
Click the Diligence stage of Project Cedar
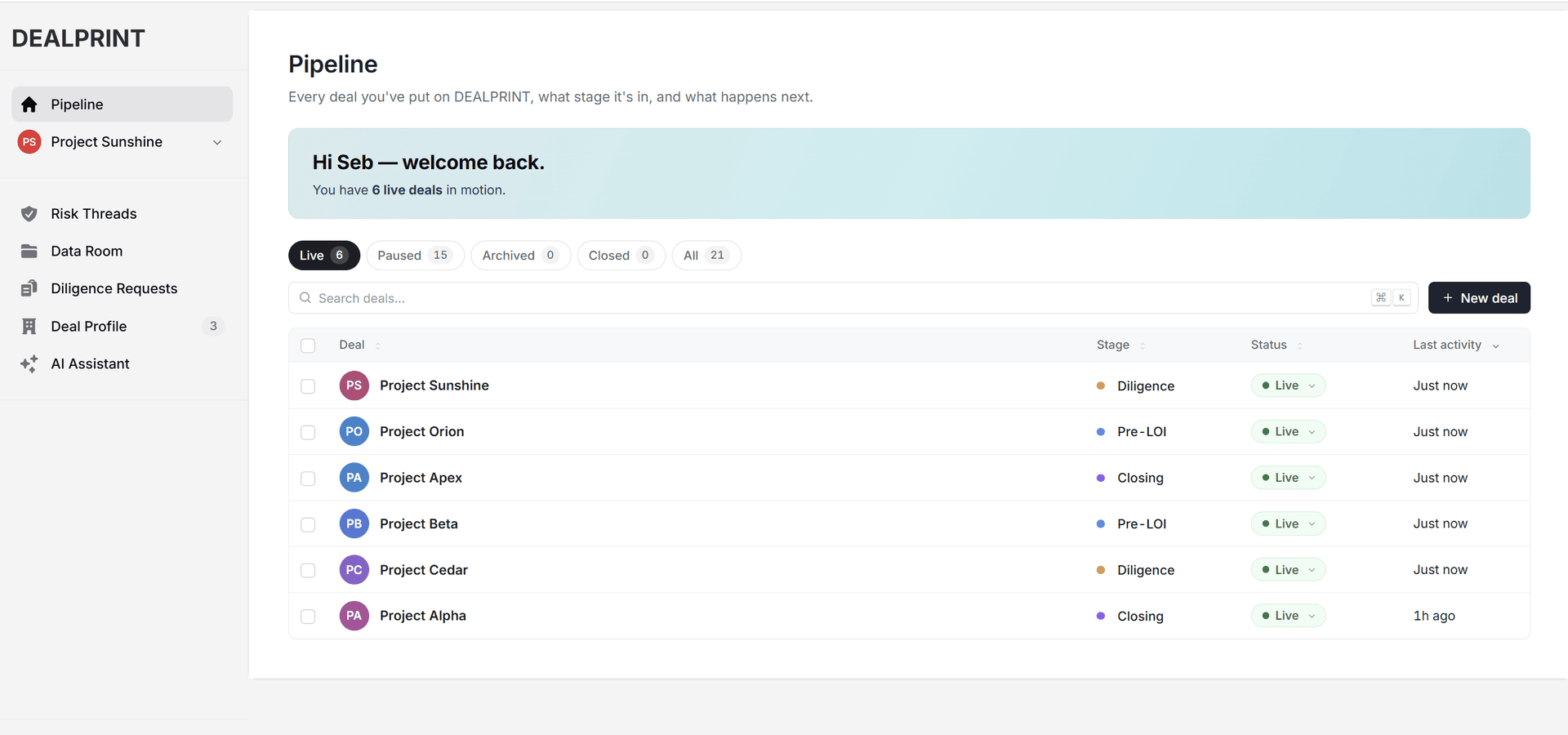point(1136,570)
